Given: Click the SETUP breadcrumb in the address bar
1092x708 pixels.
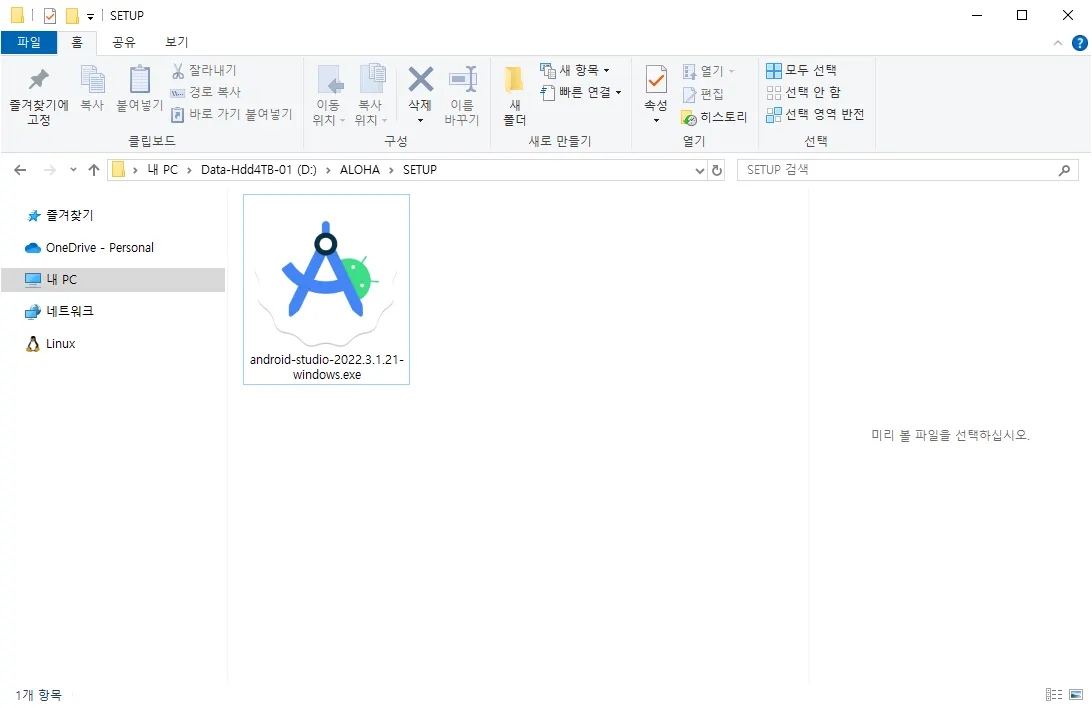Looking at the screenshot, I should [x=420, y=170].
